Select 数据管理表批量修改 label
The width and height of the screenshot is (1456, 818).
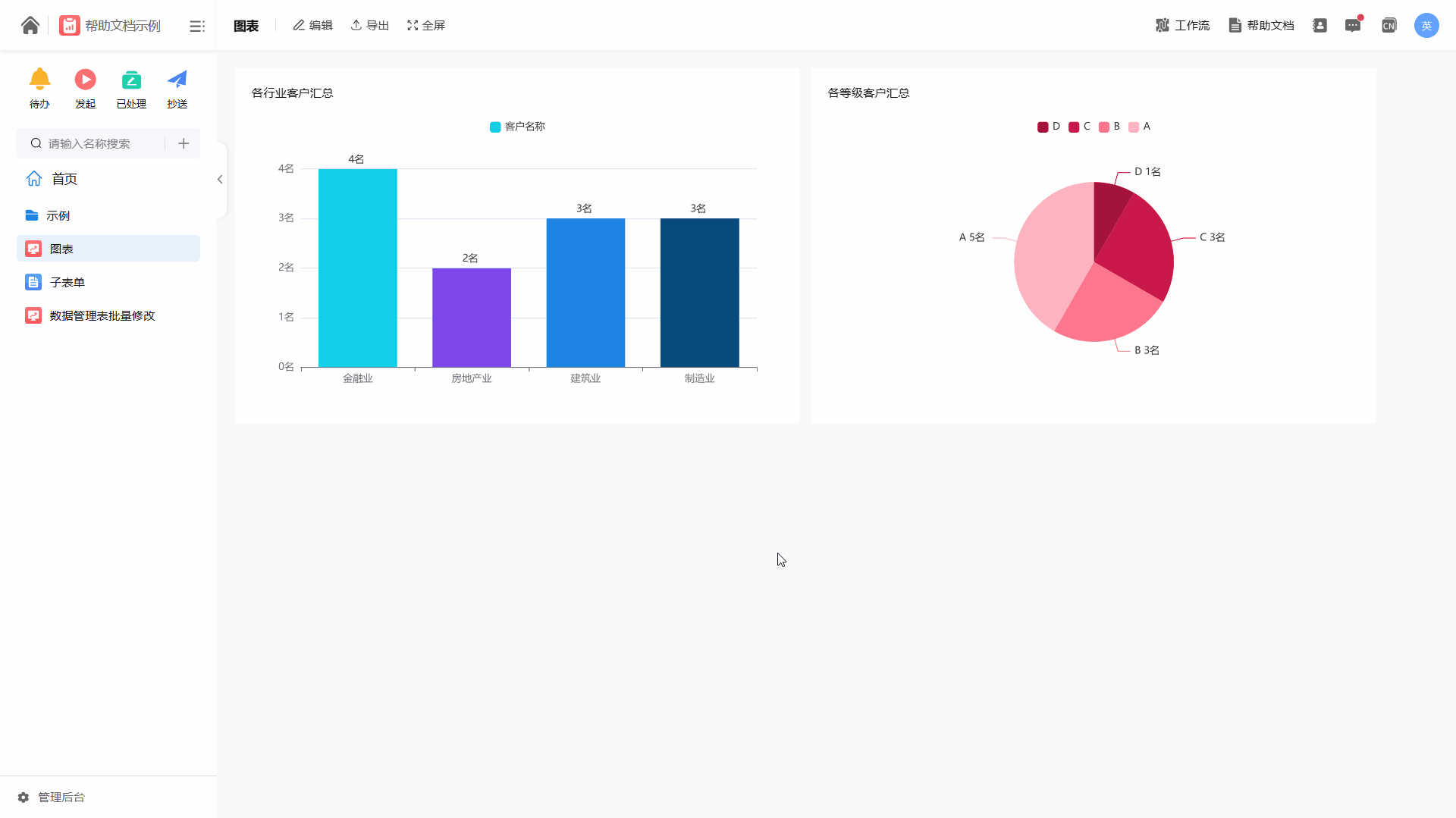click(102, 316)
